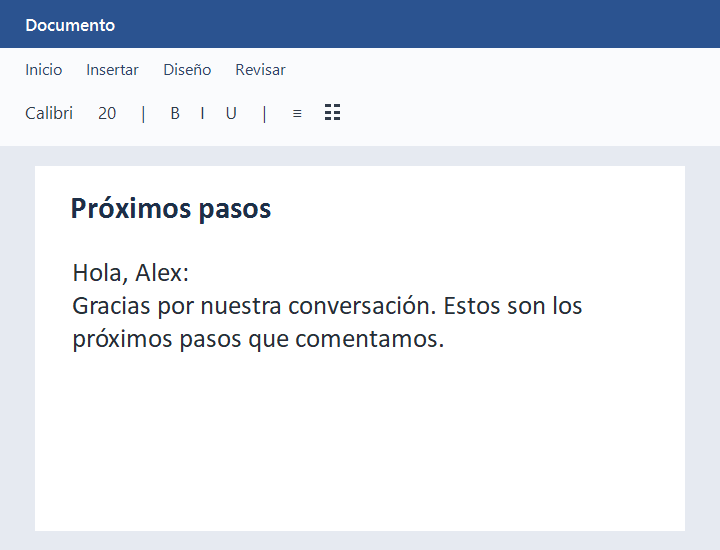Click the text alignment icon
Screen dimensions: 720x550
coord(297,113)
